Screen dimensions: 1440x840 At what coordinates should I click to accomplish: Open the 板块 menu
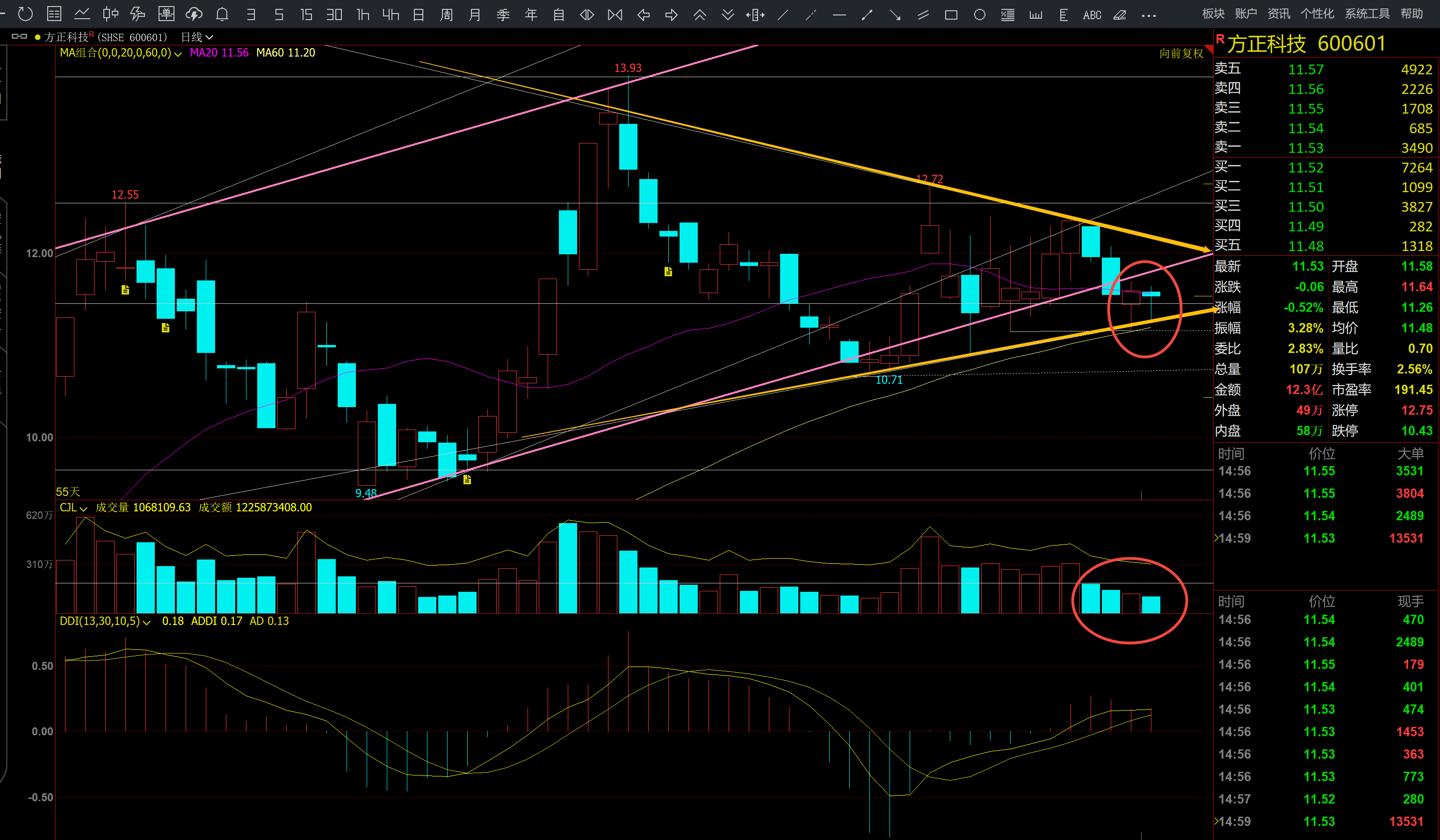click(1213, 14)
